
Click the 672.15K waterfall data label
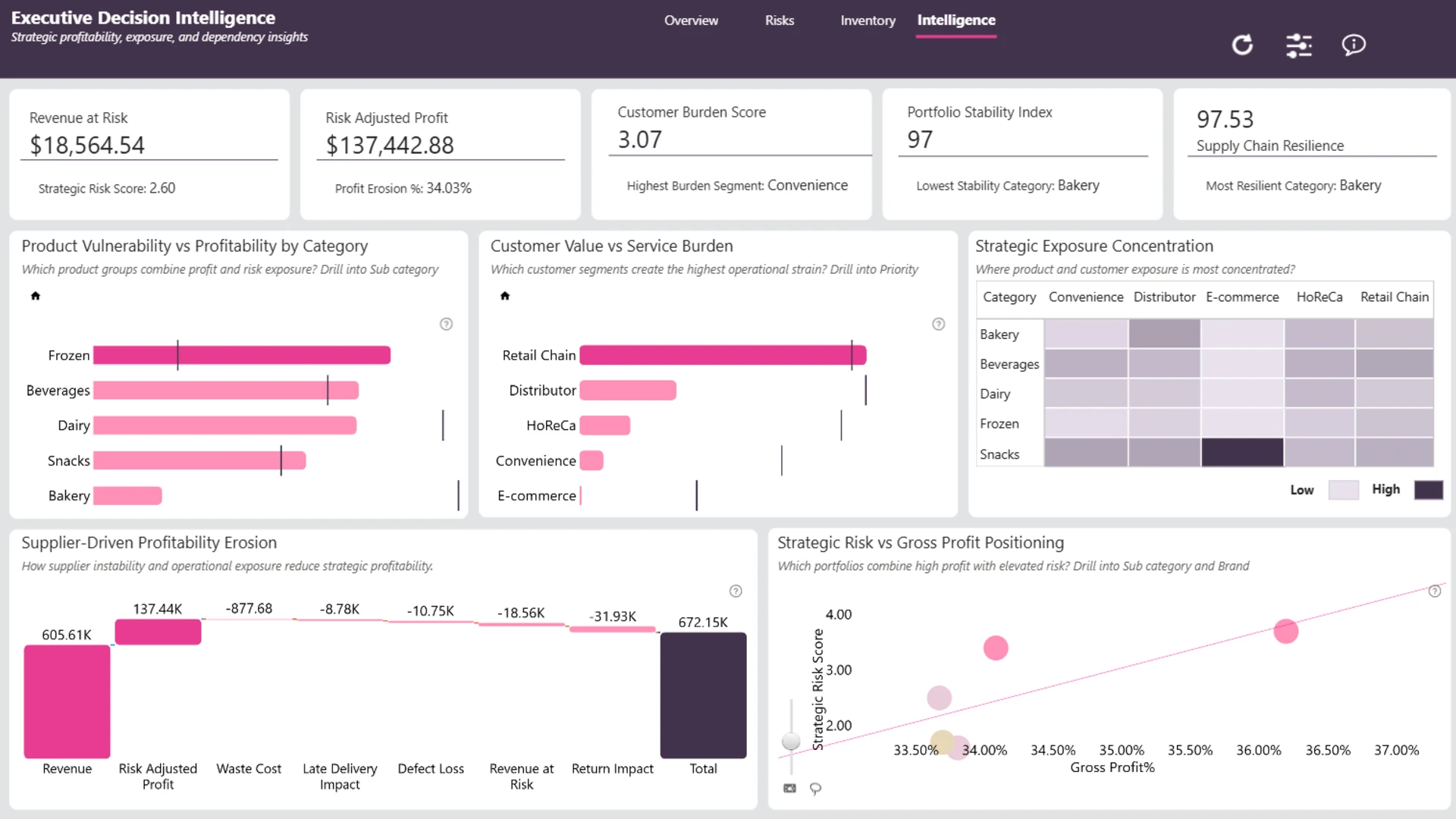[x=703, y=622]
